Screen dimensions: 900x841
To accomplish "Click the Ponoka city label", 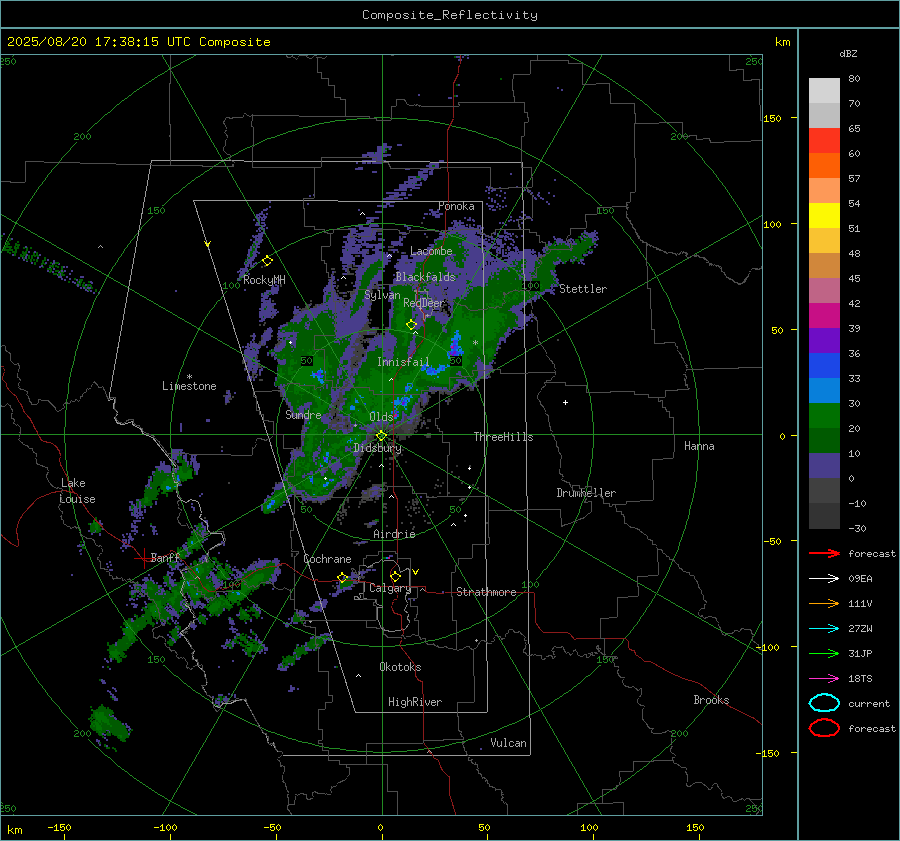I will tap(456, 206).
